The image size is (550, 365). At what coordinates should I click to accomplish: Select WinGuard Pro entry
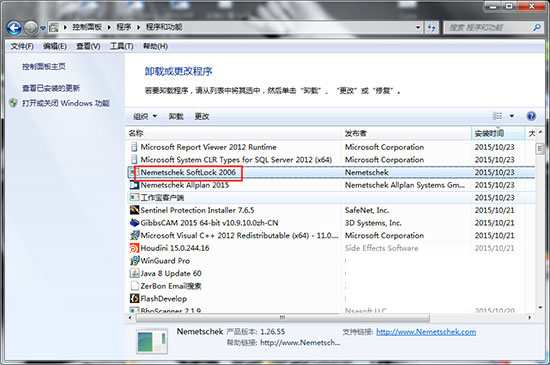330,261
